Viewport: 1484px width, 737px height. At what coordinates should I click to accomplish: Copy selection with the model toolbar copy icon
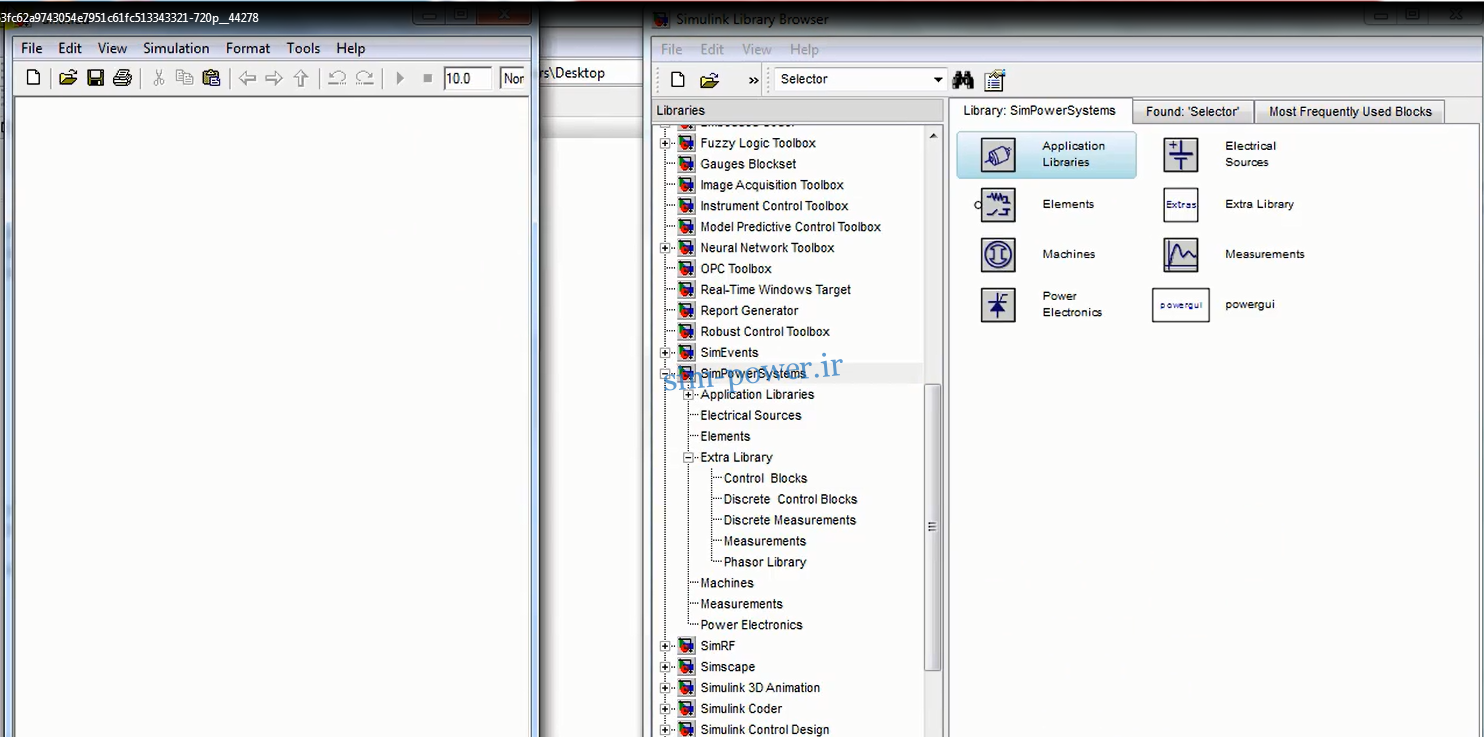pyautogui.click(x=184, y=78)
